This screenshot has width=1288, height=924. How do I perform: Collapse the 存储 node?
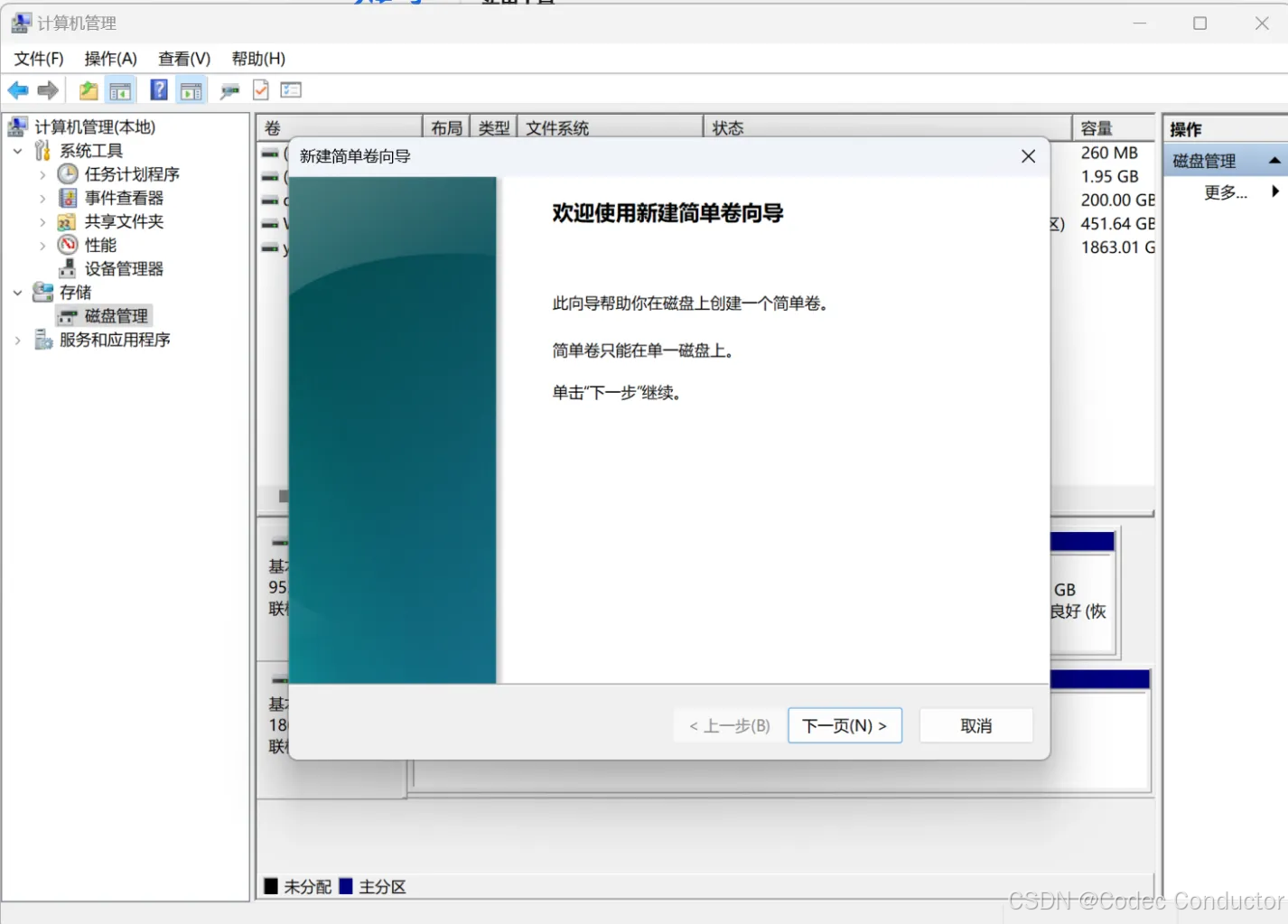click(17, 292)
